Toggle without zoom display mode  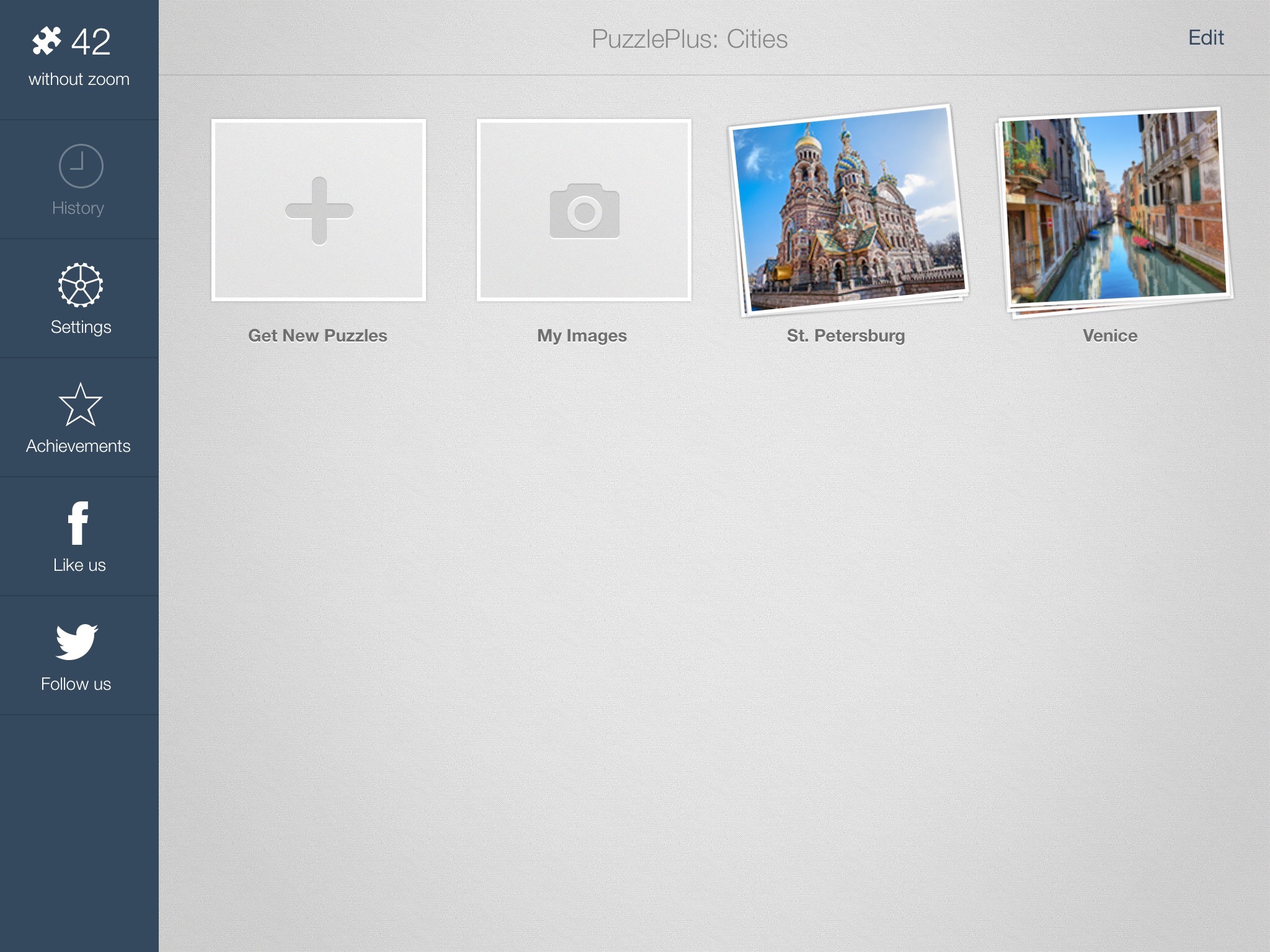tap(78, 78)
